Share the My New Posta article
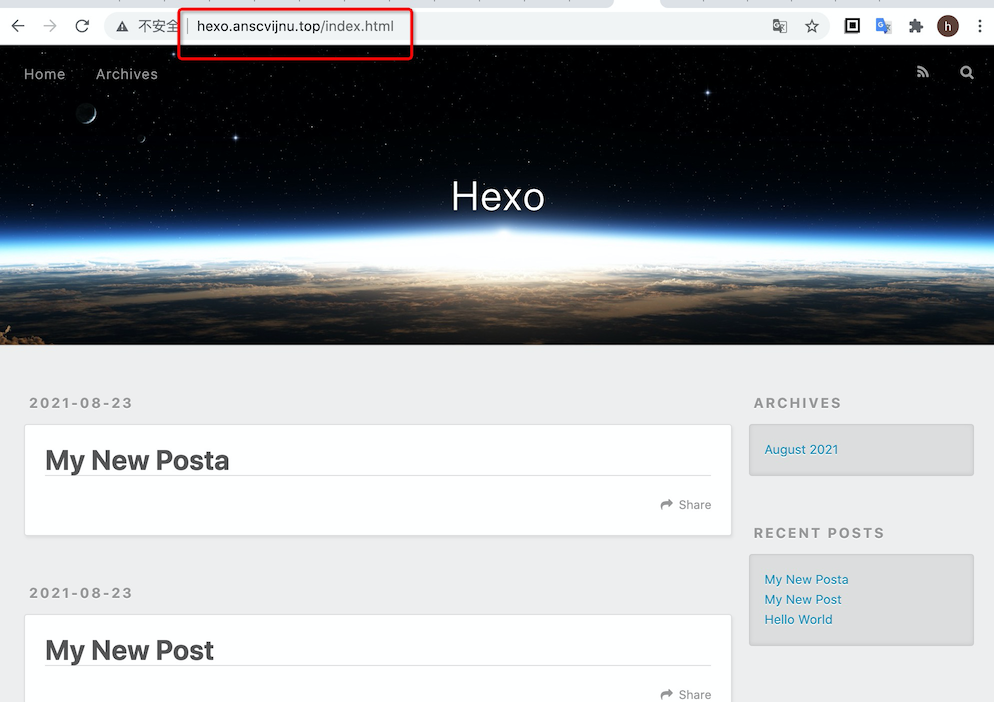994x702 pixels. tap(686, 505)
